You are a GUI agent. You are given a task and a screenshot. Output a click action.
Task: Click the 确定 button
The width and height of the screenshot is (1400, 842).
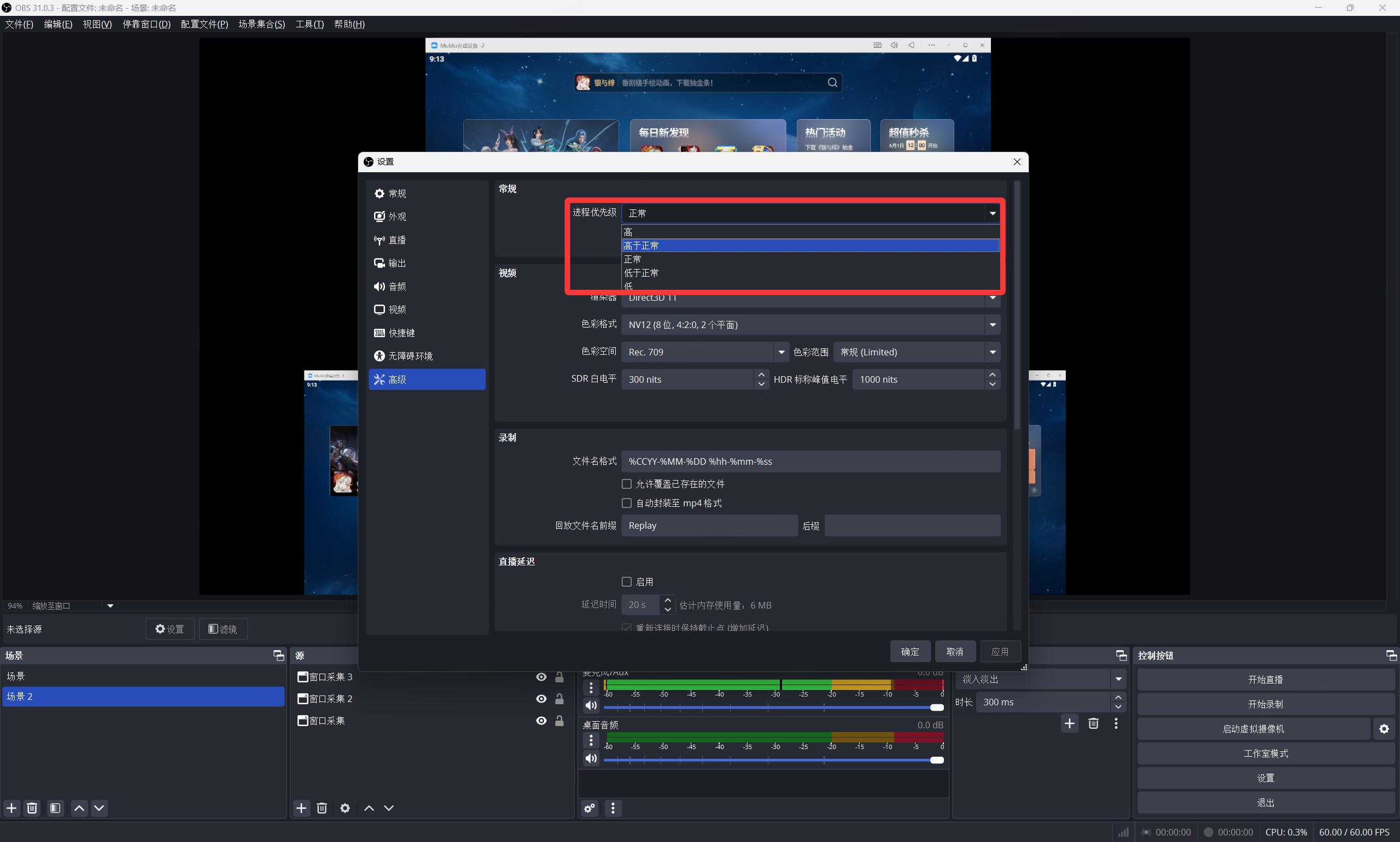point(909,651)
